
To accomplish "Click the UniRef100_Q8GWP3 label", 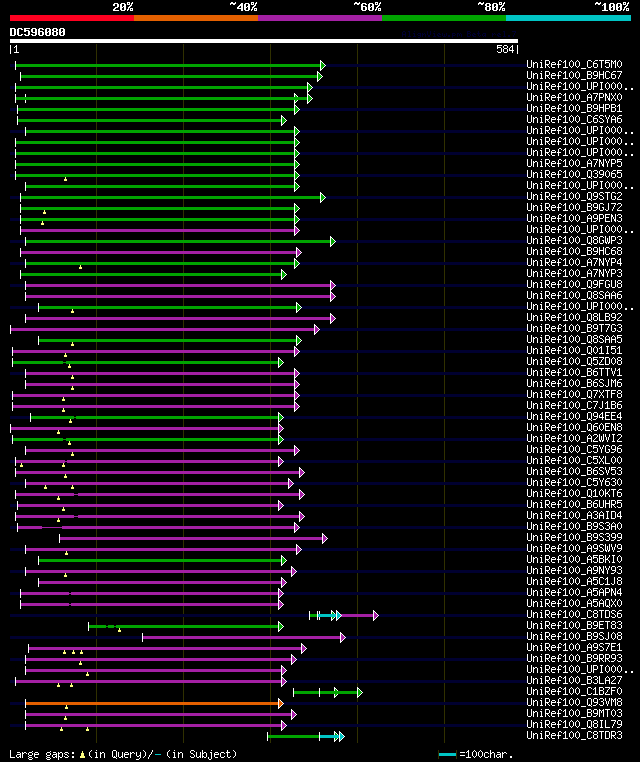I will (x=574, y=240).
